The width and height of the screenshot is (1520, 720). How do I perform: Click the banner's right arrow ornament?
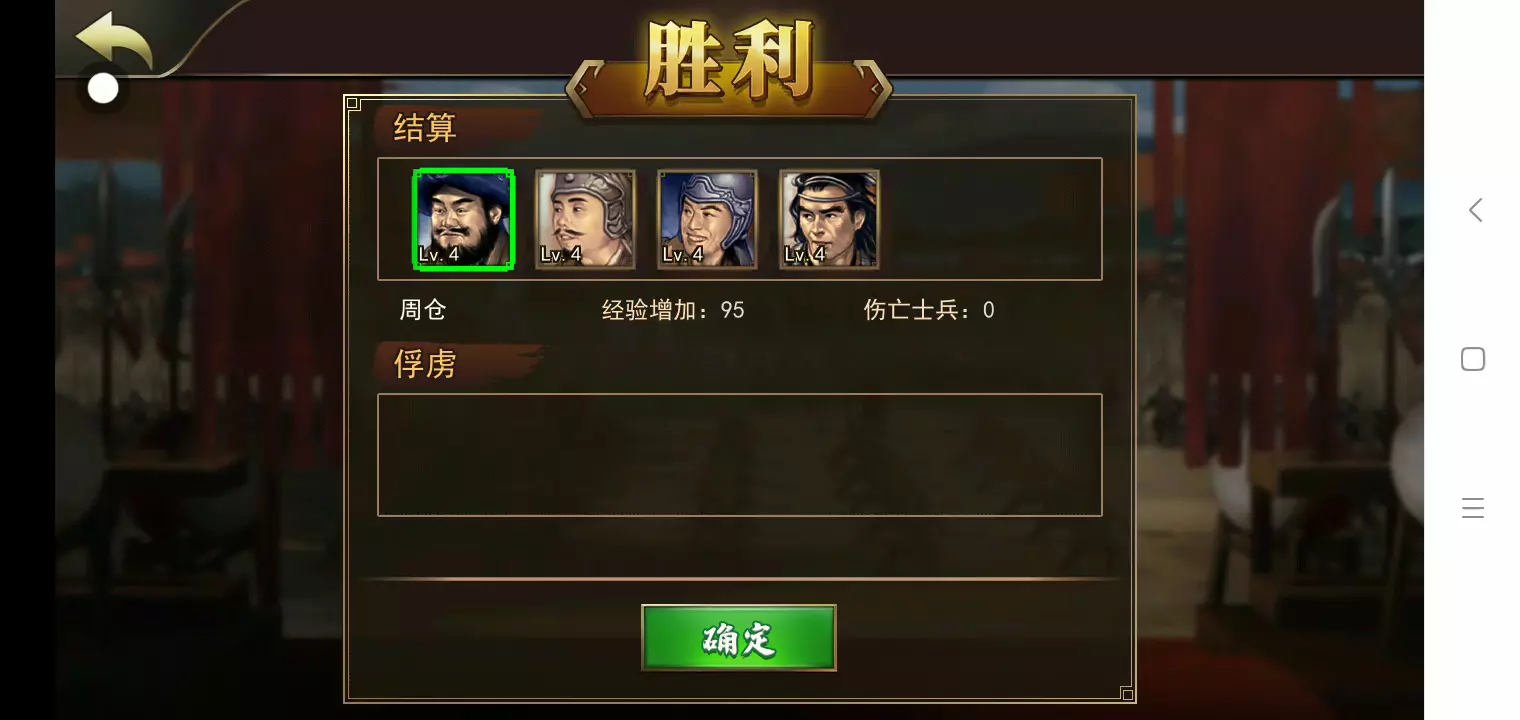pyautogui.click(x=875, y=89)
